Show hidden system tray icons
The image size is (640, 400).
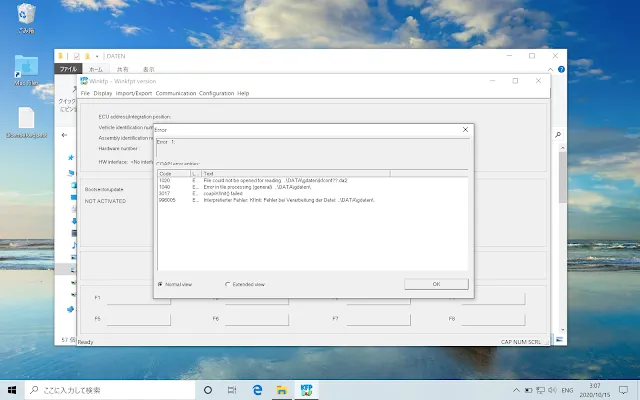pyautogui.click(x=516, y=390)
